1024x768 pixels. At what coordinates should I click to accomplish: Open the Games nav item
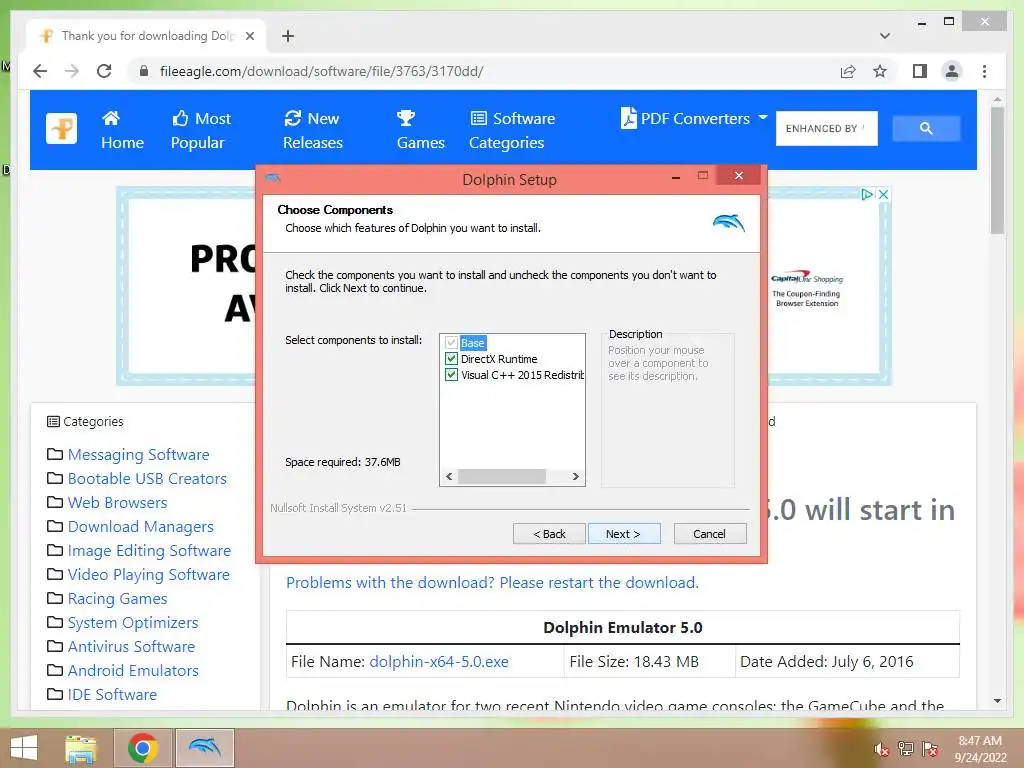coord(420,130)
